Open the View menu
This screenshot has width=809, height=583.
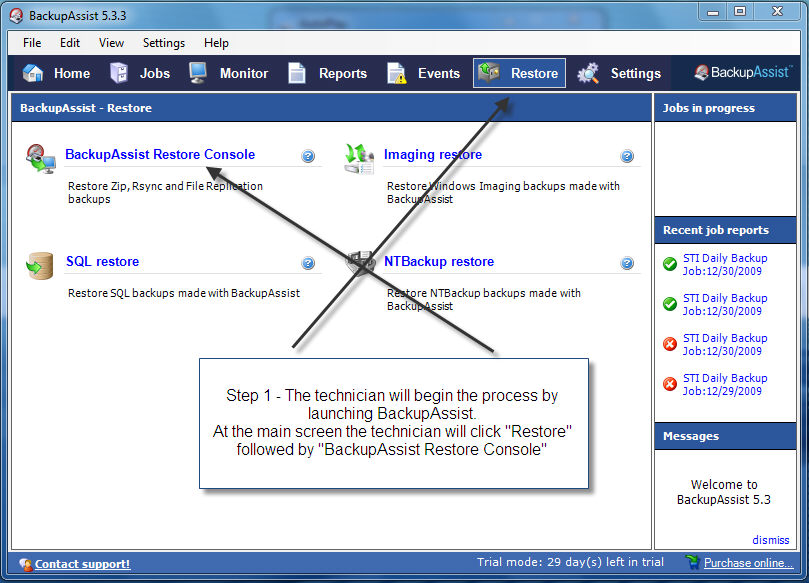111,43
